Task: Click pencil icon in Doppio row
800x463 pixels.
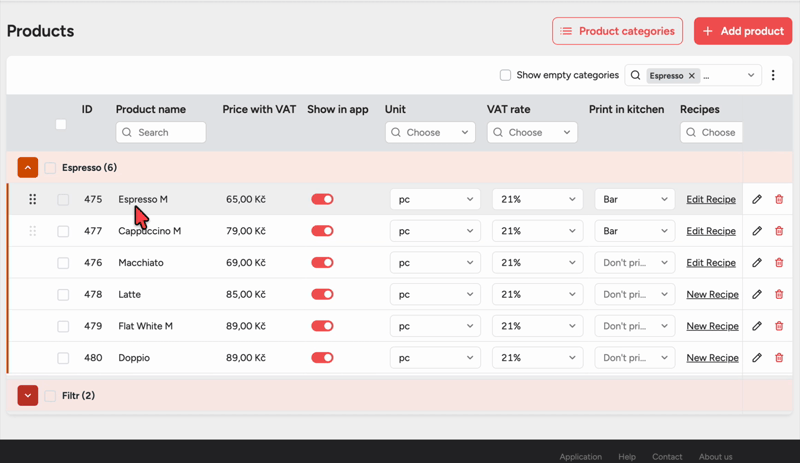Action: point(757,357)
